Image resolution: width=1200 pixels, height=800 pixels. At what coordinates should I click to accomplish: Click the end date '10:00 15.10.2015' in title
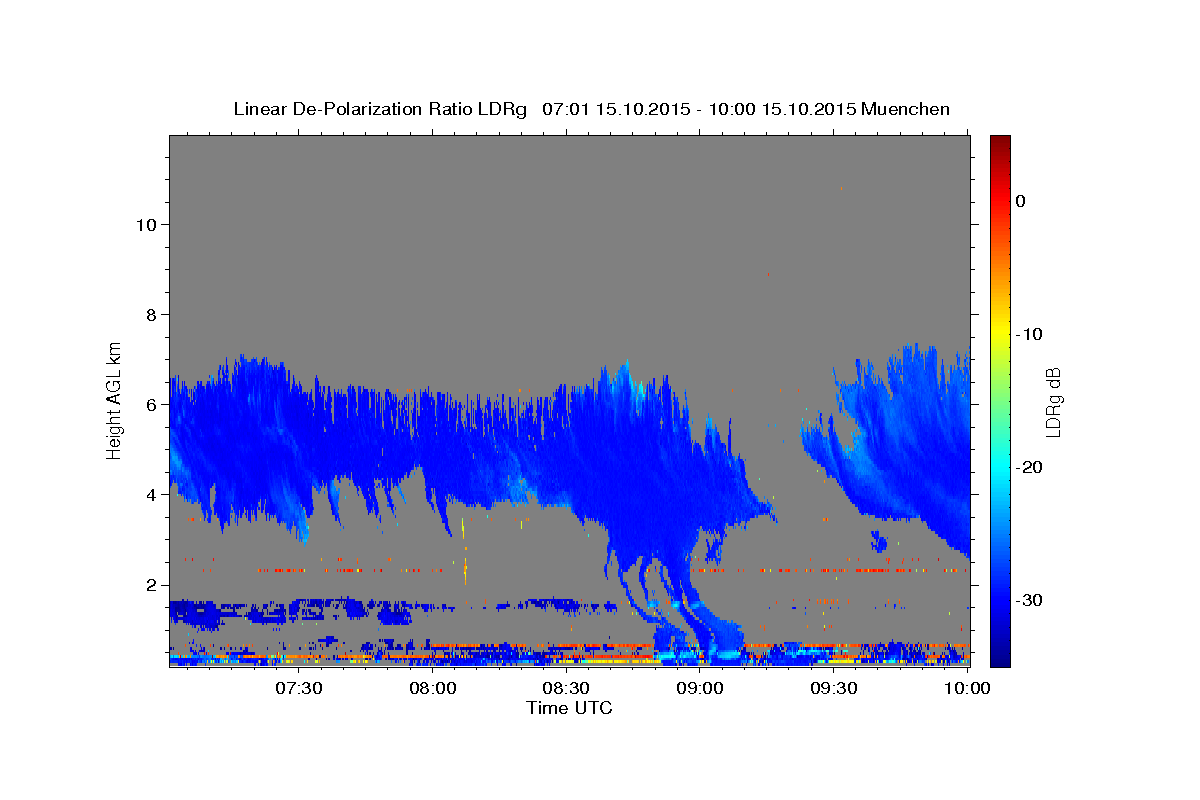coord(782,109)
